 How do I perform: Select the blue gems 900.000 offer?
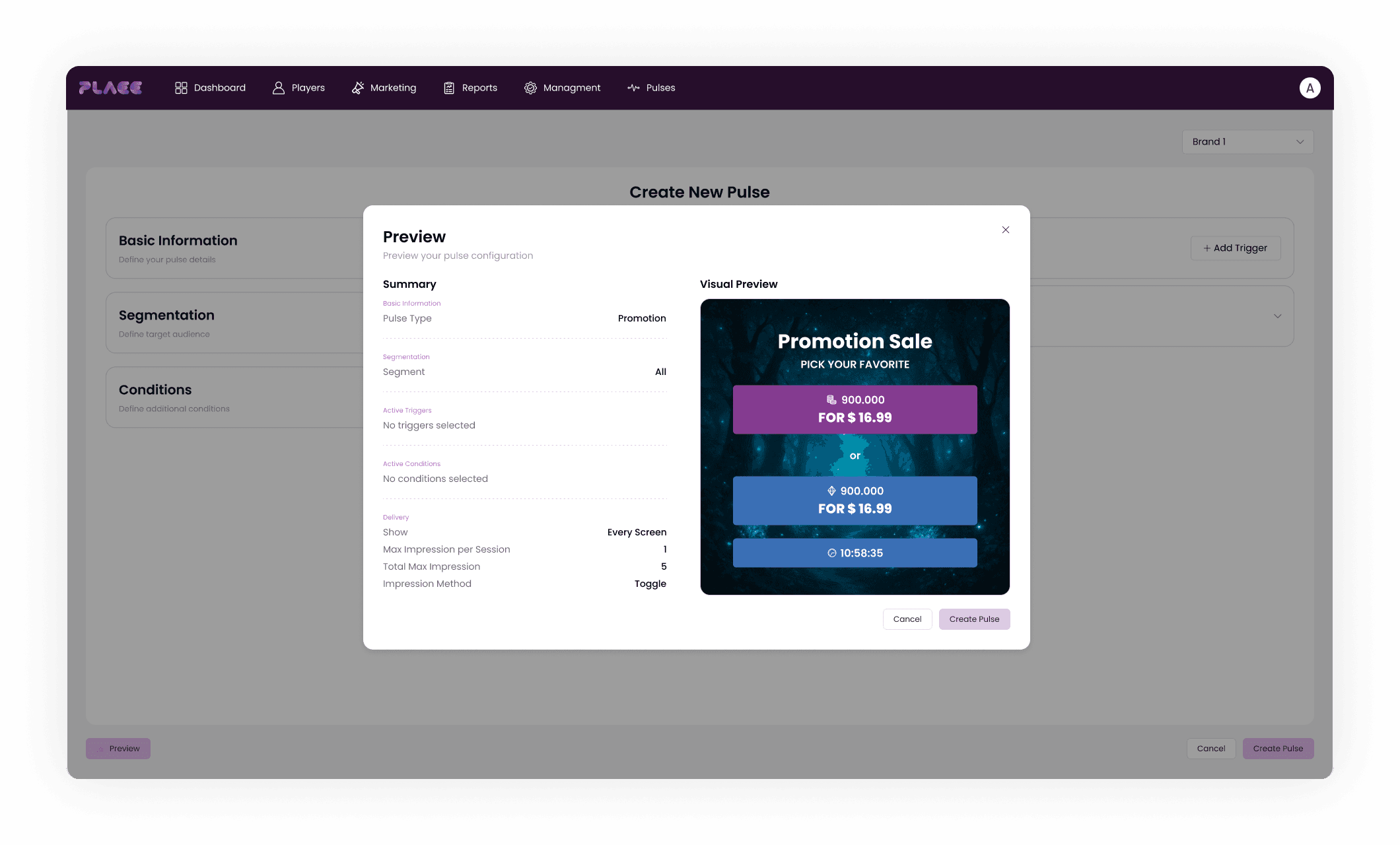coord(855,500)
